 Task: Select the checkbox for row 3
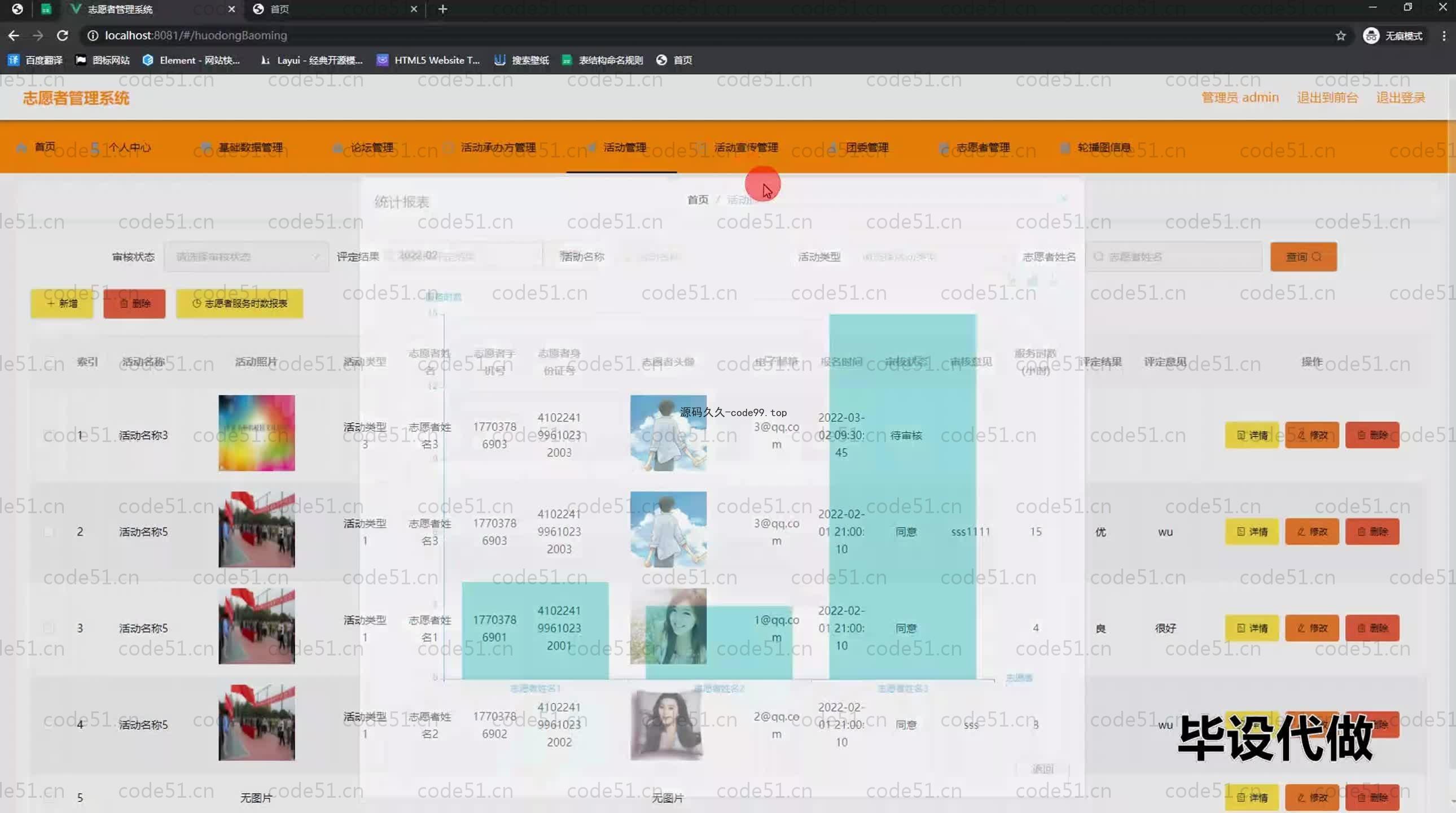pos(49,628)
